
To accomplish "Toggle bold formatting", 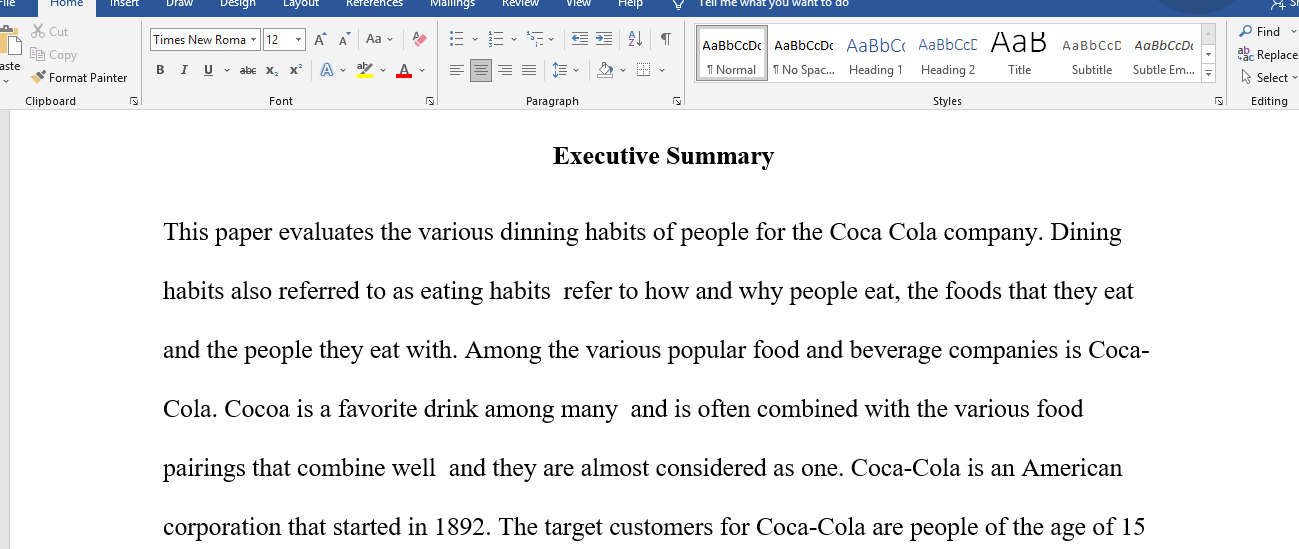I will click(160, 70).
